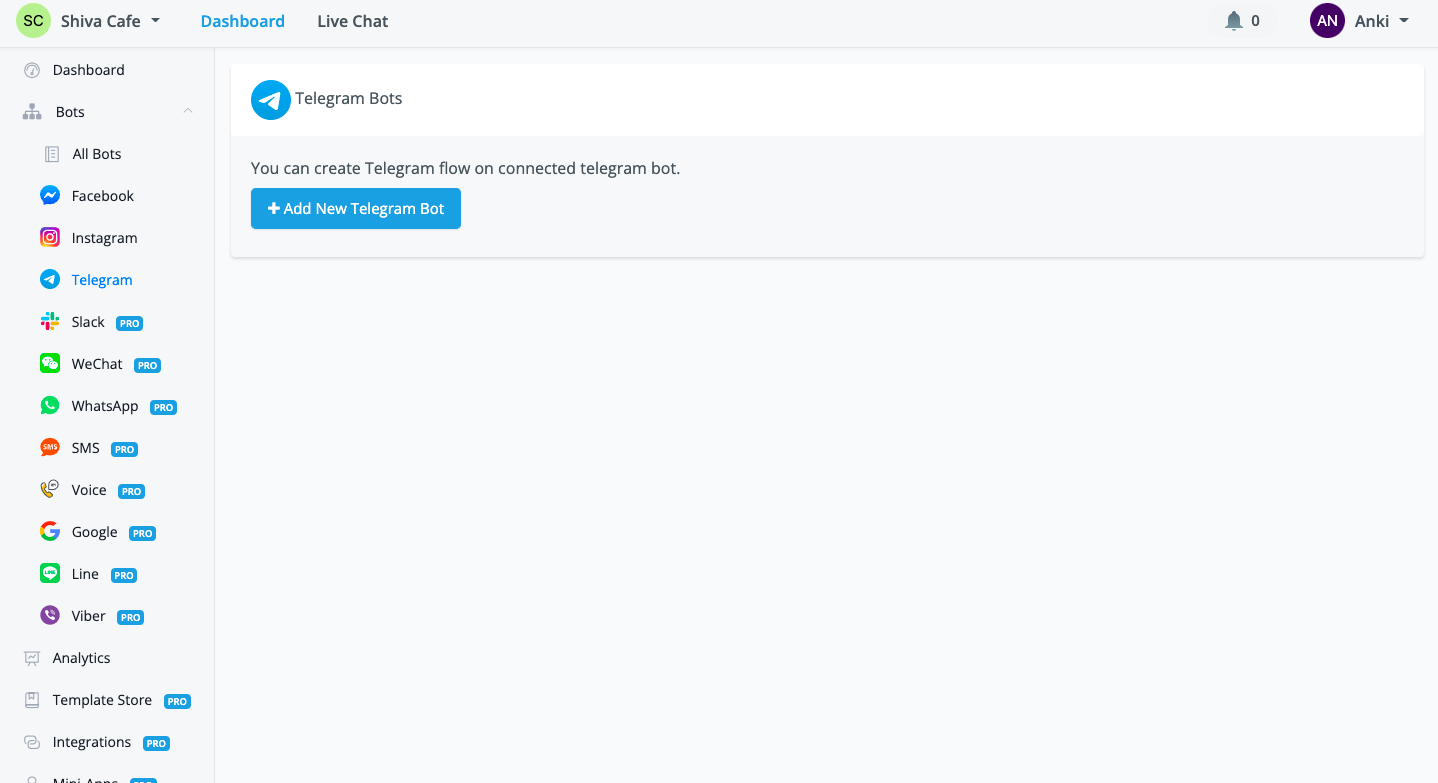Collapse the Bots section chevron

[188, 111]
